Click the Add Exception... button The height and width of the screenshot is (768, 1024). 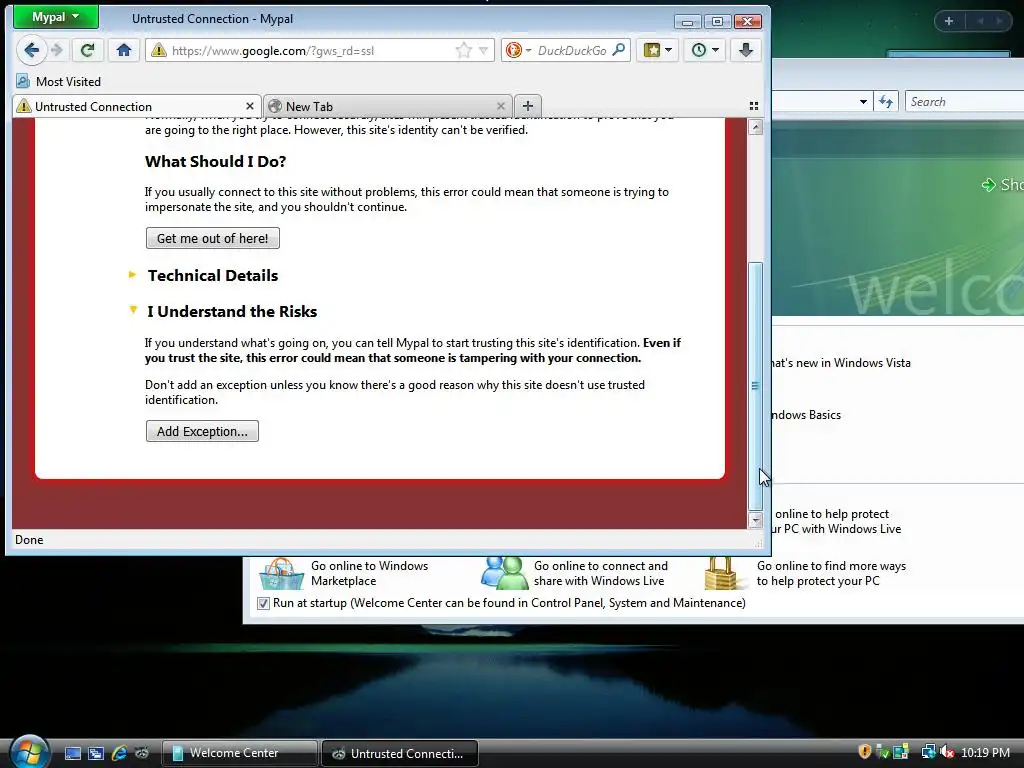click(202, 431)
